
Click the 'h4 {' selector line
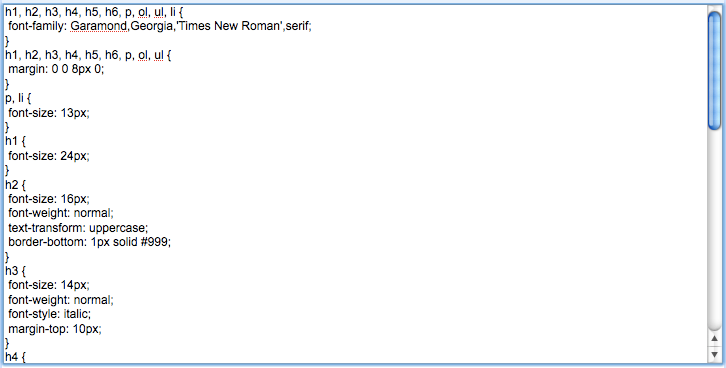click(15, 357)
